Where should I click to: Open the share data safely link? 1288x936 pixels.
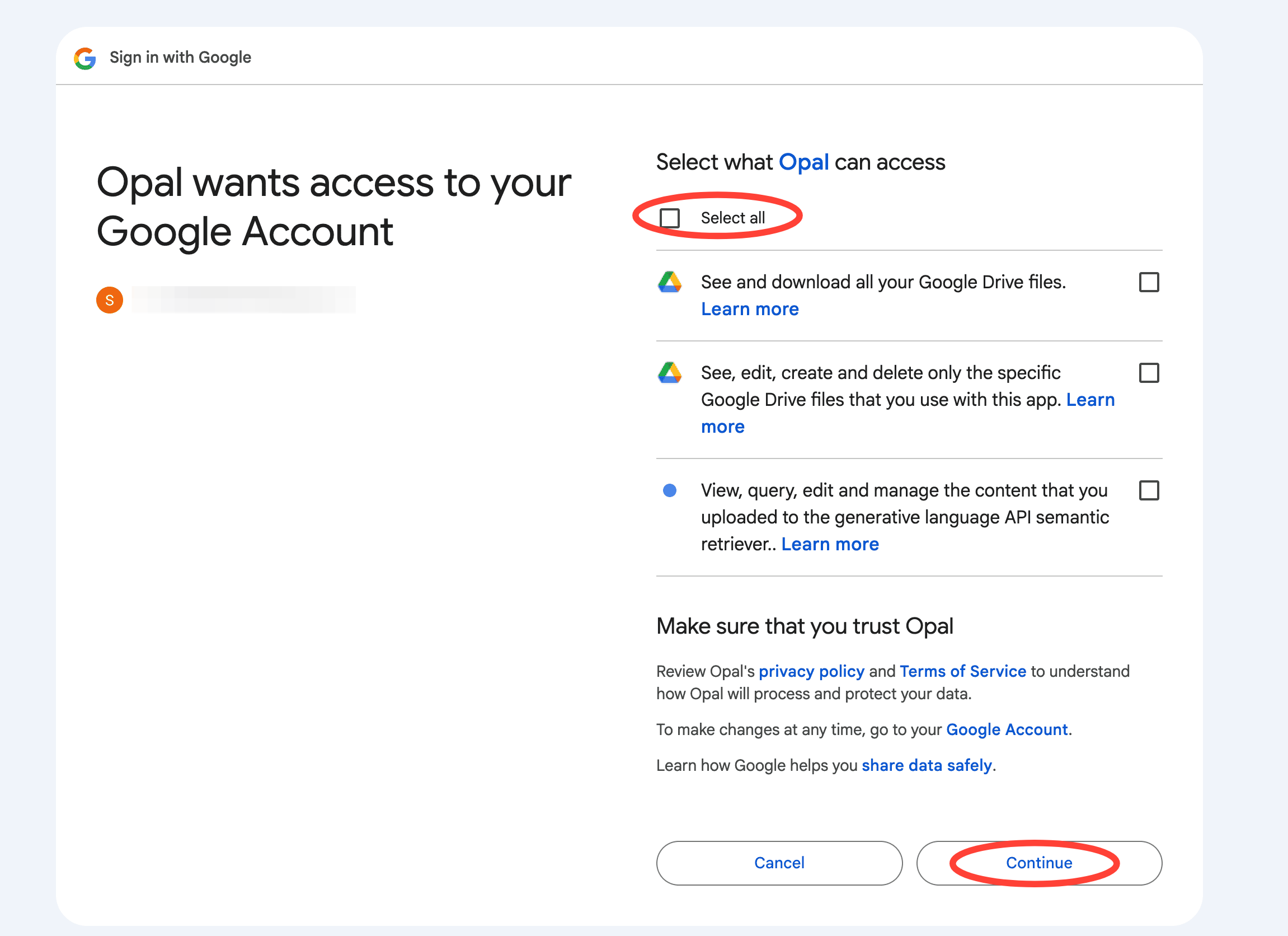(x=926, y=765)
